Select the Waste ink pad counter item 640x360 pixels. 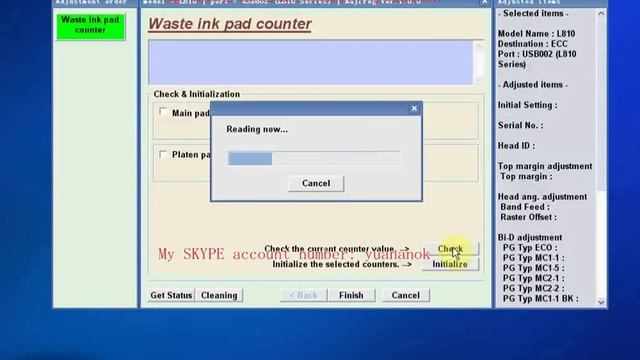(x=90, y=26)
